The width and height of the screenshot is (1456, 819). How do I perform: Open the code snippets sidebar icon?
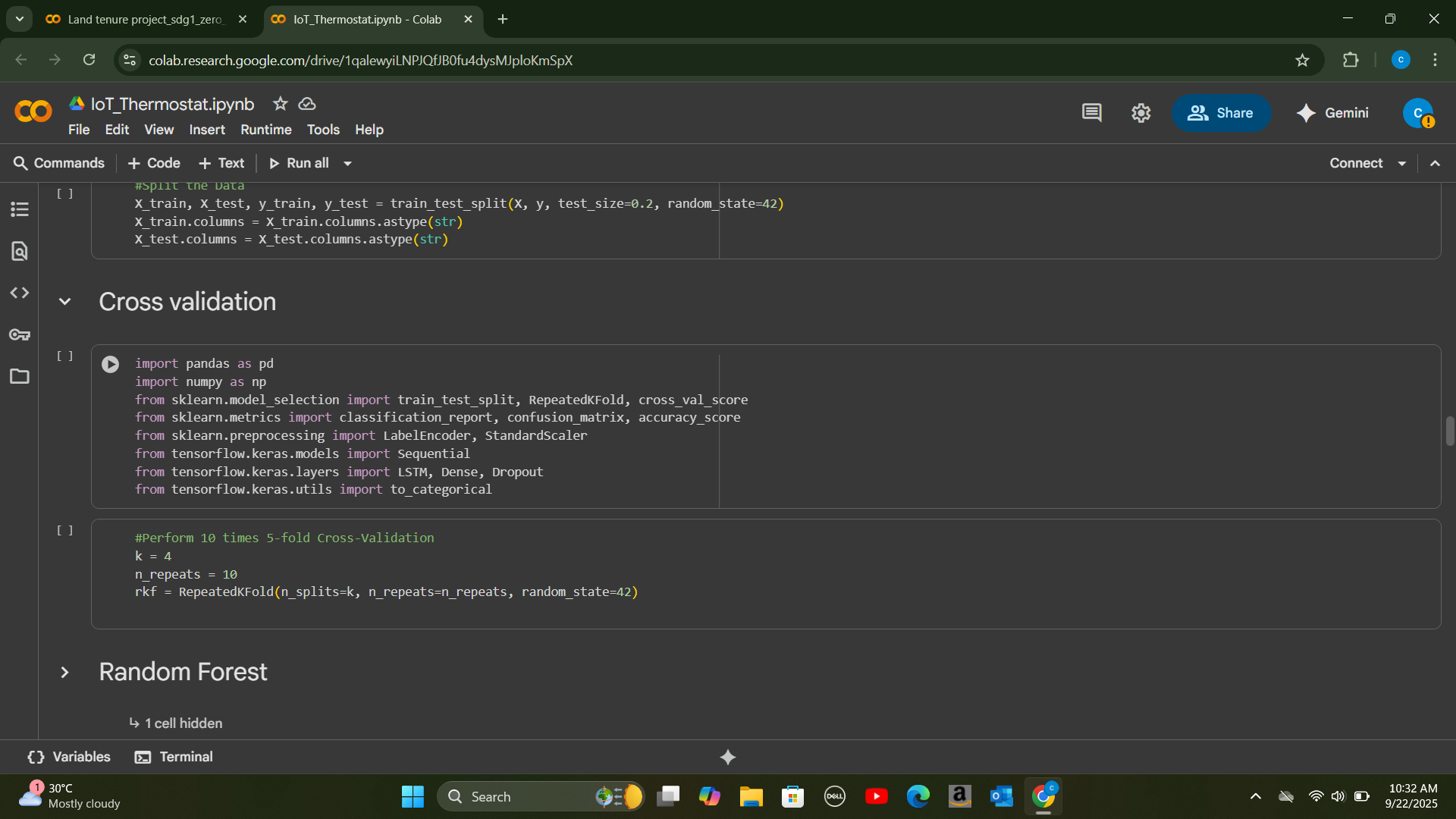20,293
